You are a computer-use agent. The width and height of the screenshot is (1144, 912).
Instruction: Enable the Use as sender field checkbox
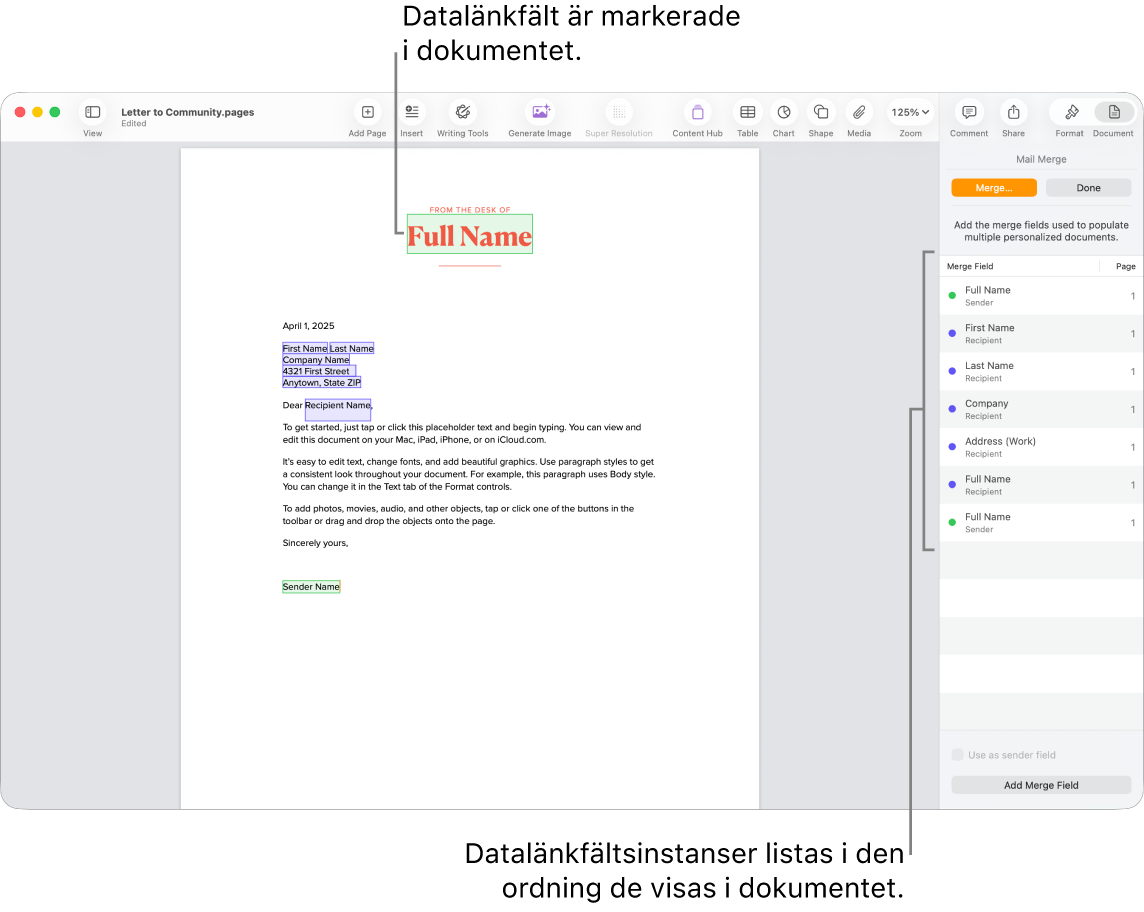tap(957, 755)
